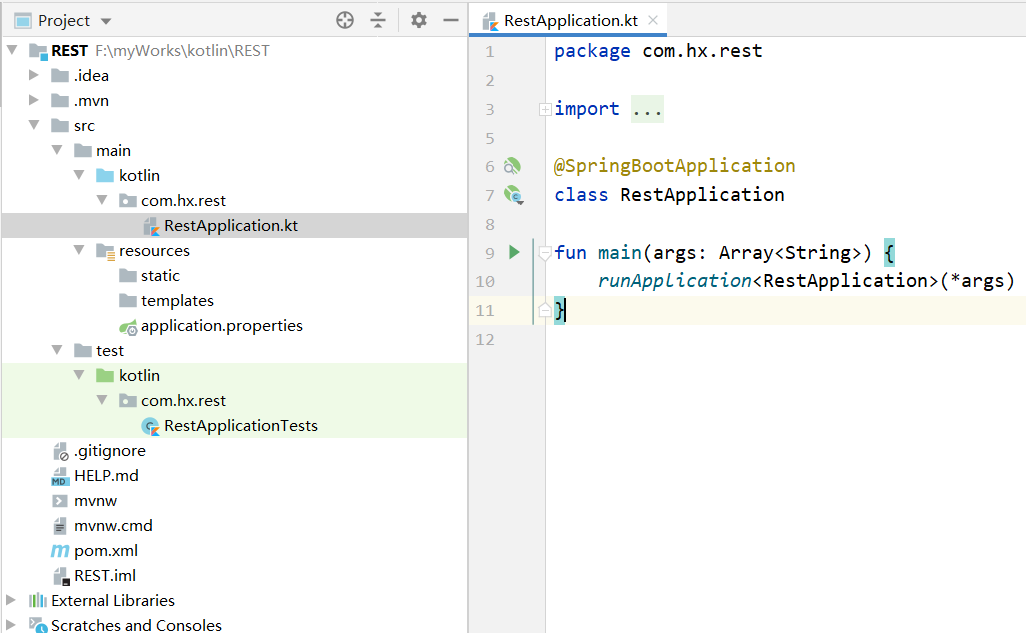1026x633 pixels.
Task: Collapse the test folder
Action: tap(57, 350)
